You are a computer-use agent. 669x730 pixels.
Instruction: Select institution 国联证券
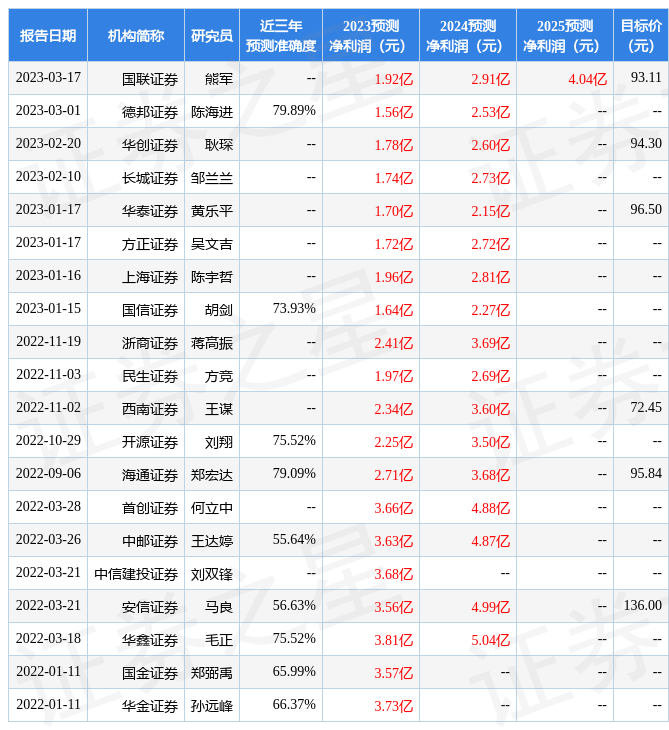click(150, 79)
